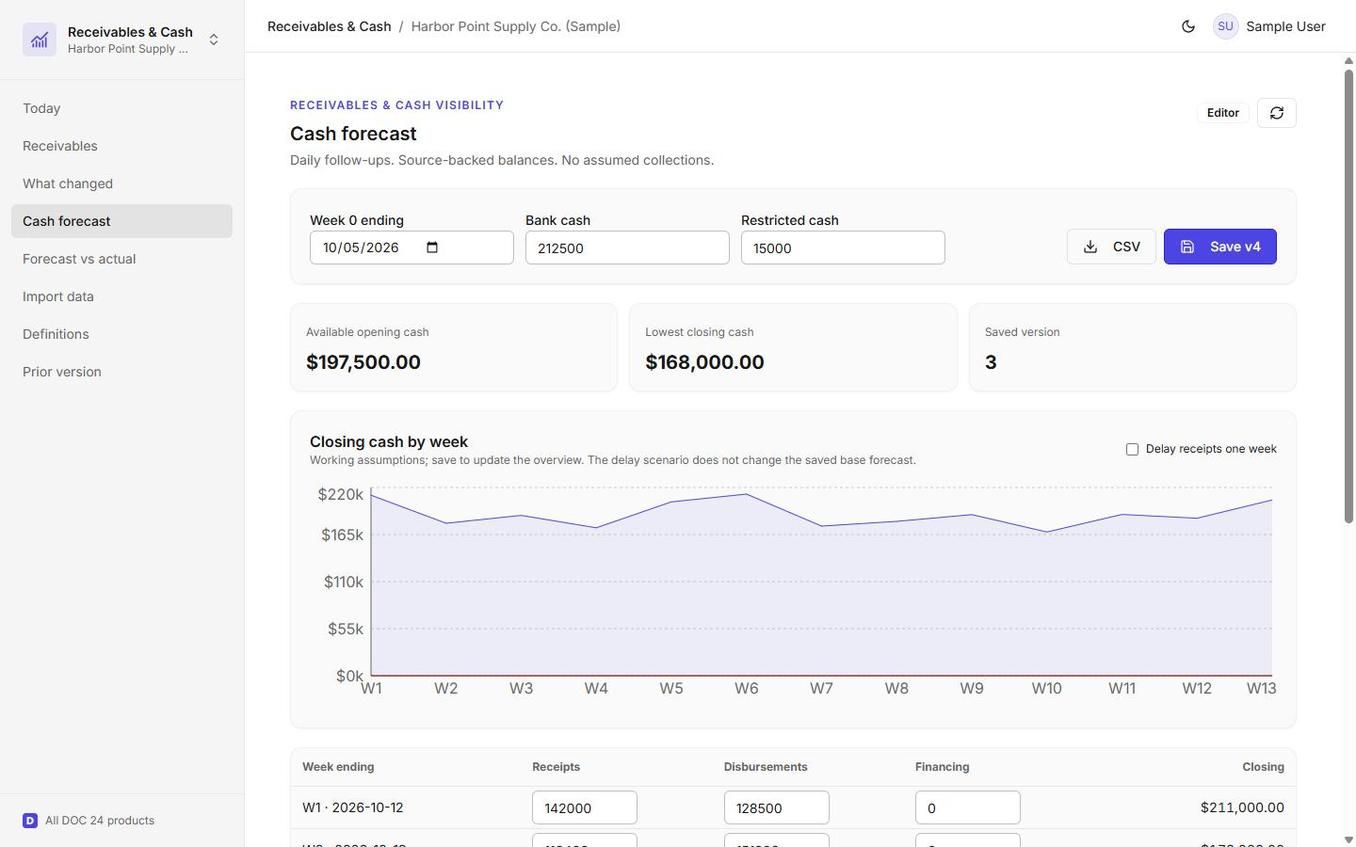Go to Receivables in sidebar
This screenshot has height=847, width=1356.
coord(122,146)
